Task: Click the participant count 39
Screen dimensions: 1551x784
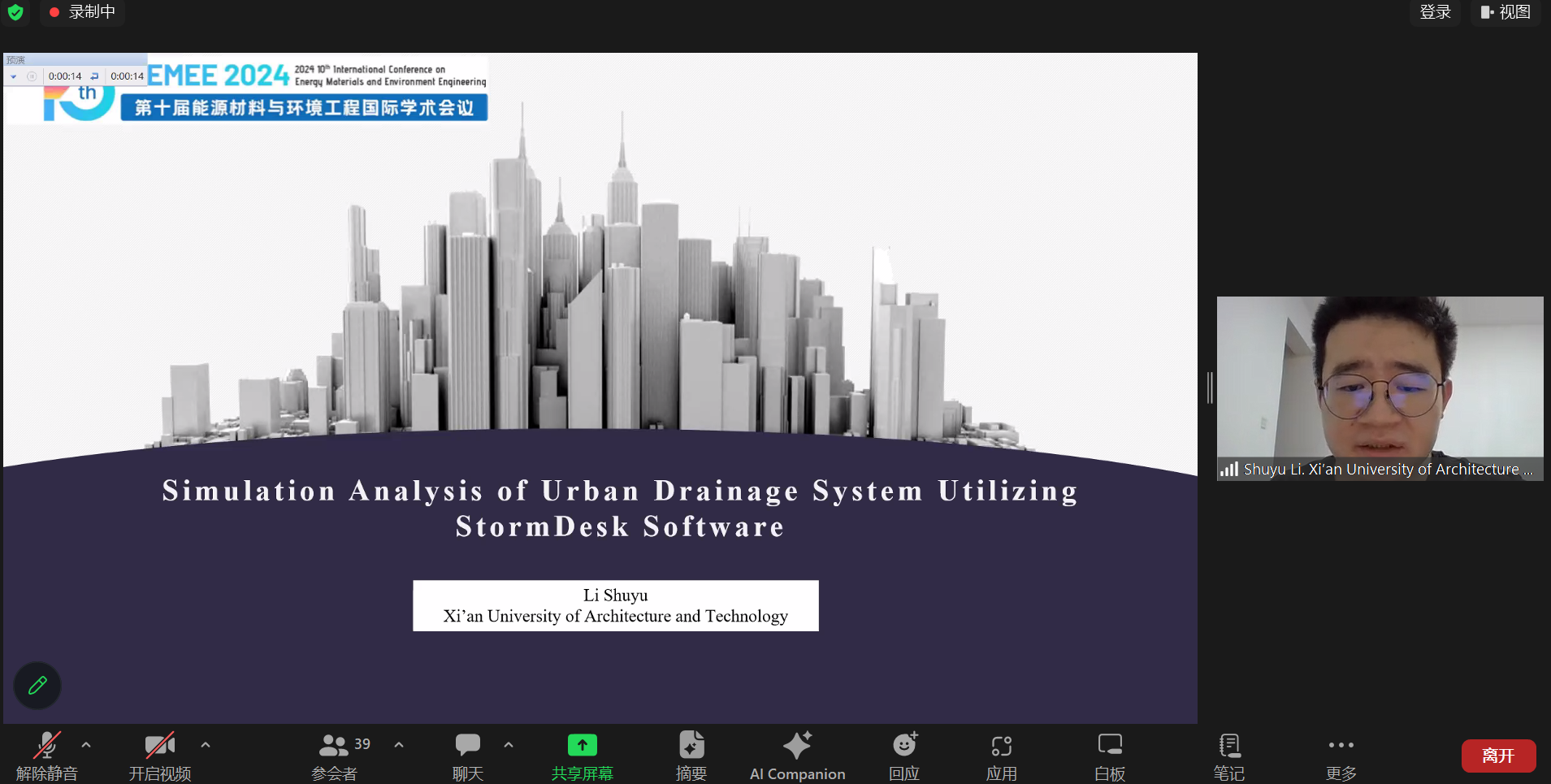Action: [362, 744]
